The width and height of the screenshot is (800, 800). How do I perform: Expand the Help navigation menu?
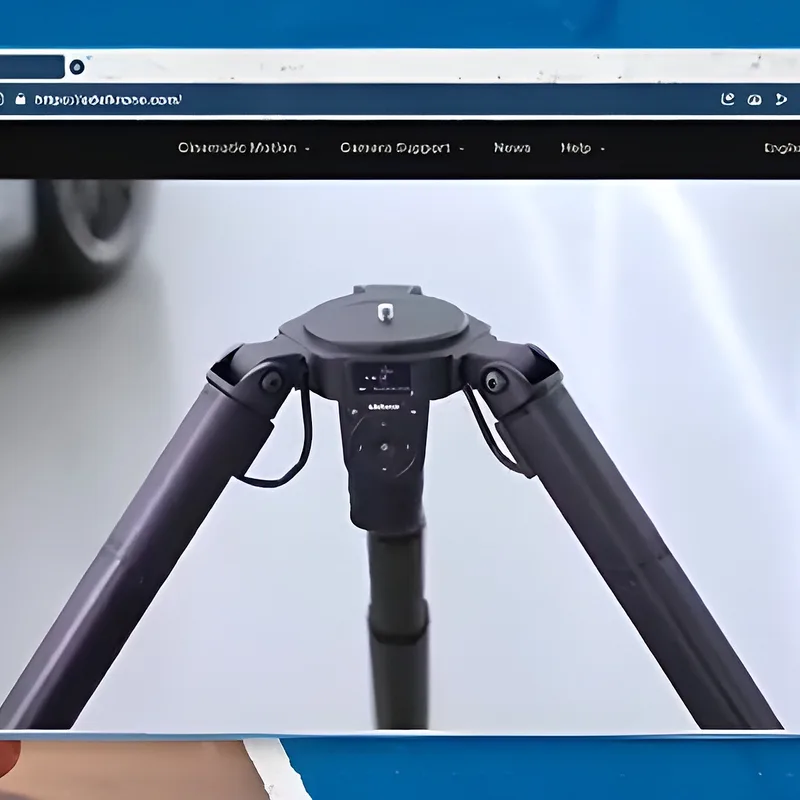582,148
